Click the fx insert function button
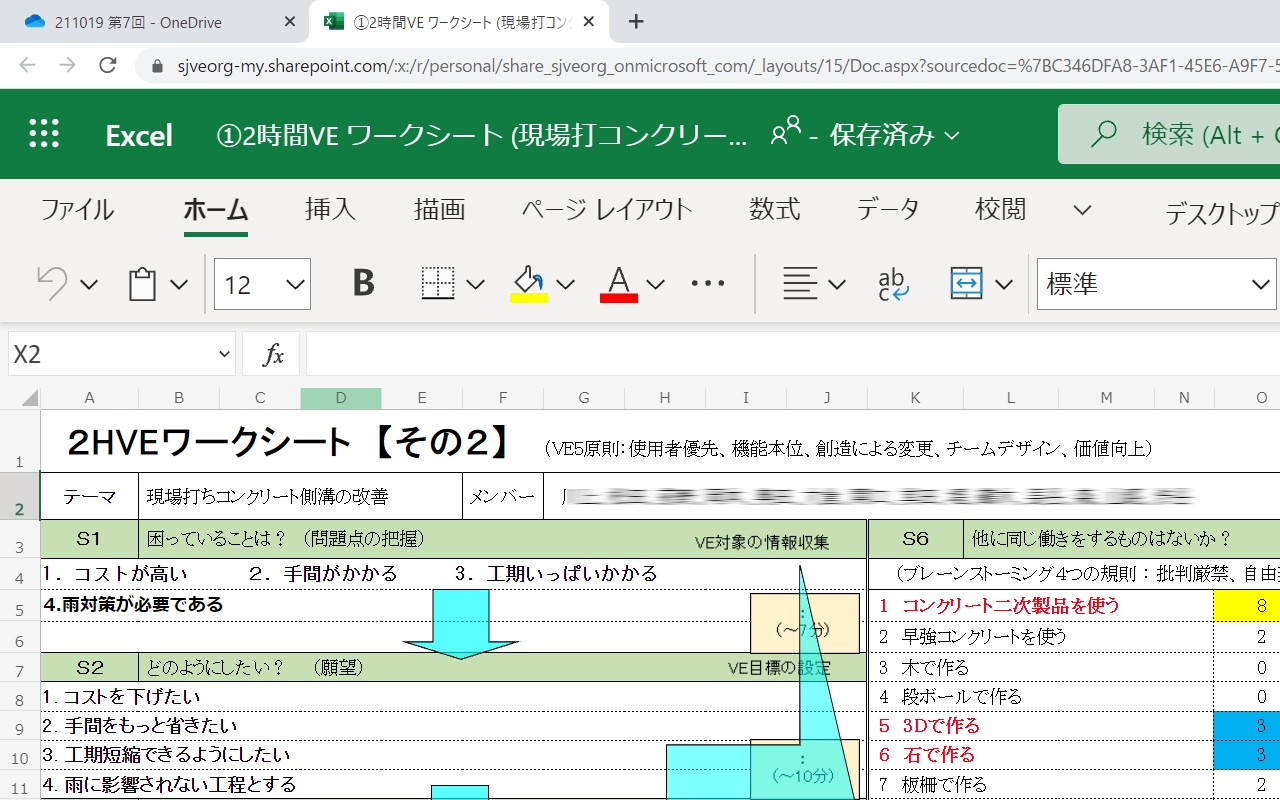Viewport: 1280px width, 800px height. coord(273,355)
